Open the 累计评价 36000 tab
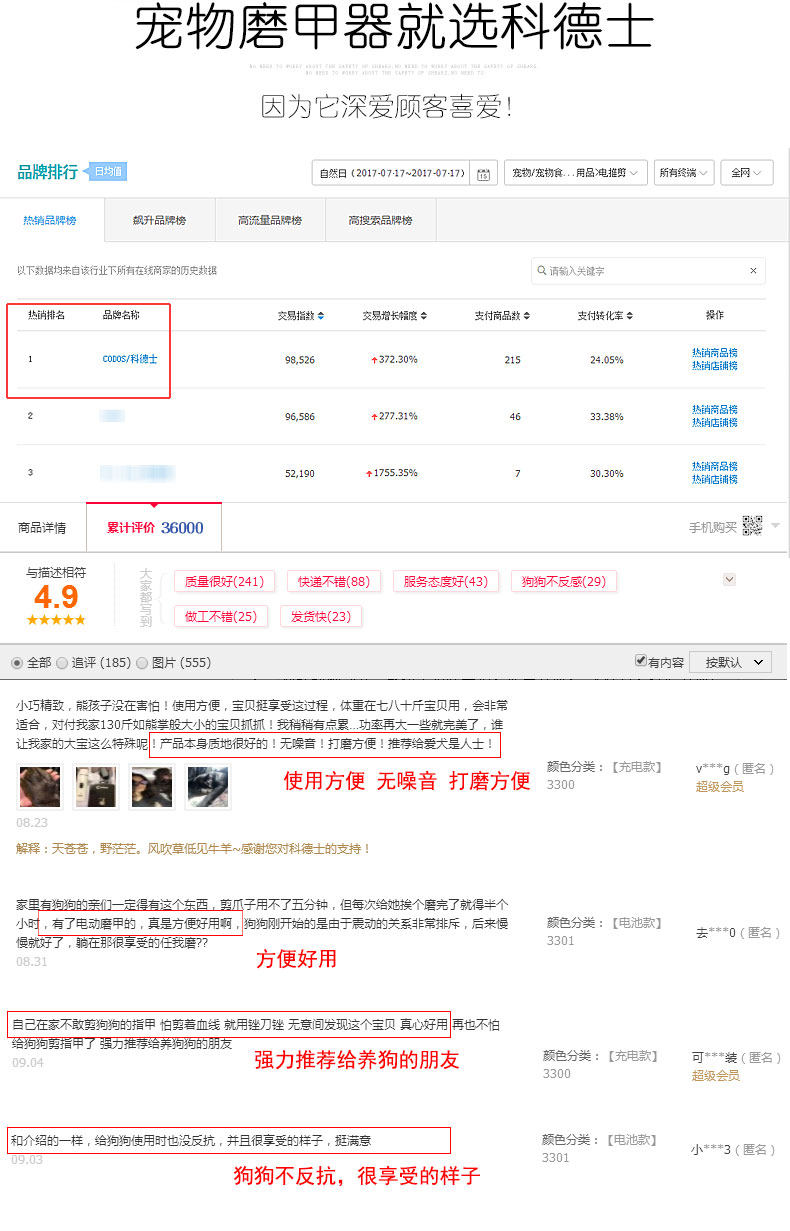 point(154,527)
